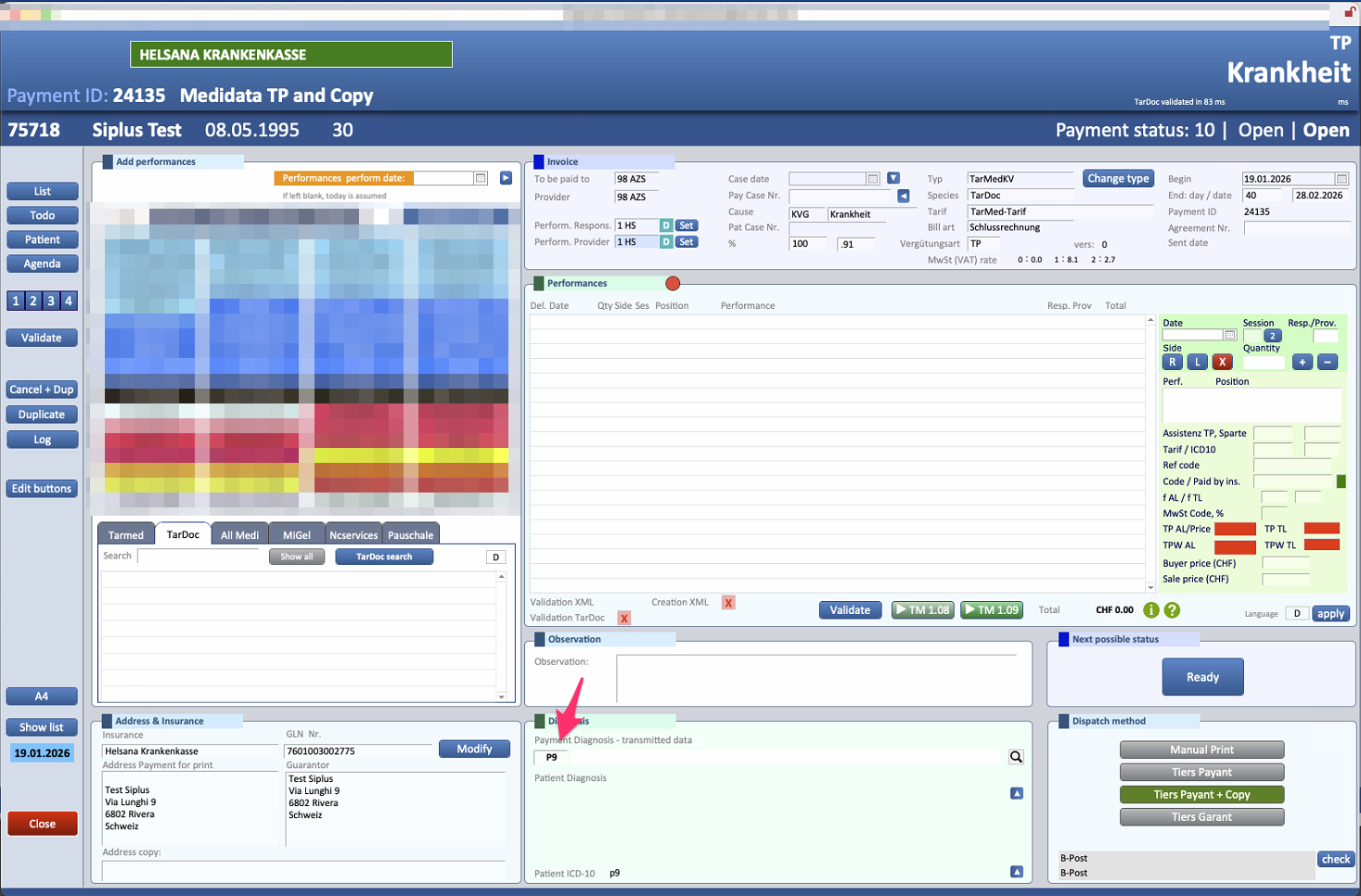Image resolution: width=1361 pixels, height=896 pixels.
Task: Open calendar icon next to Begin date
Action: click(1342, 179)
